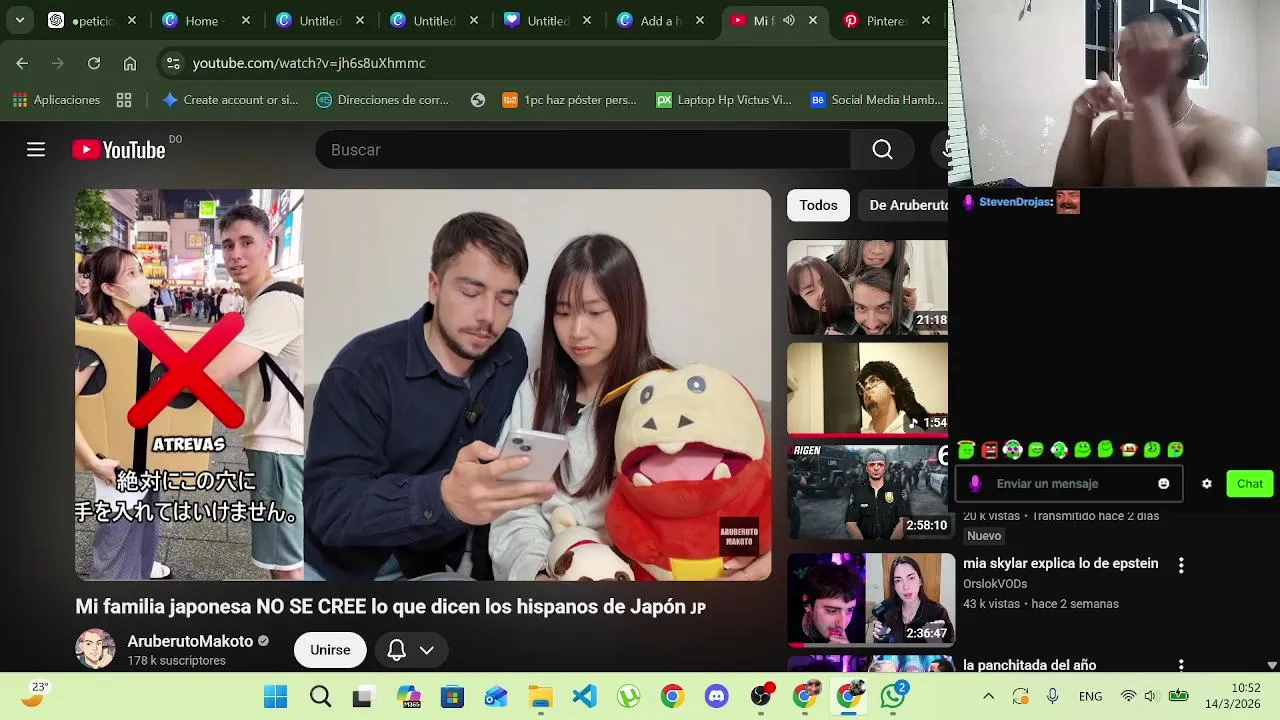Mute the audio on the YouTube tab
Viewport: 1280px width, 720px height.
point(789,20)
